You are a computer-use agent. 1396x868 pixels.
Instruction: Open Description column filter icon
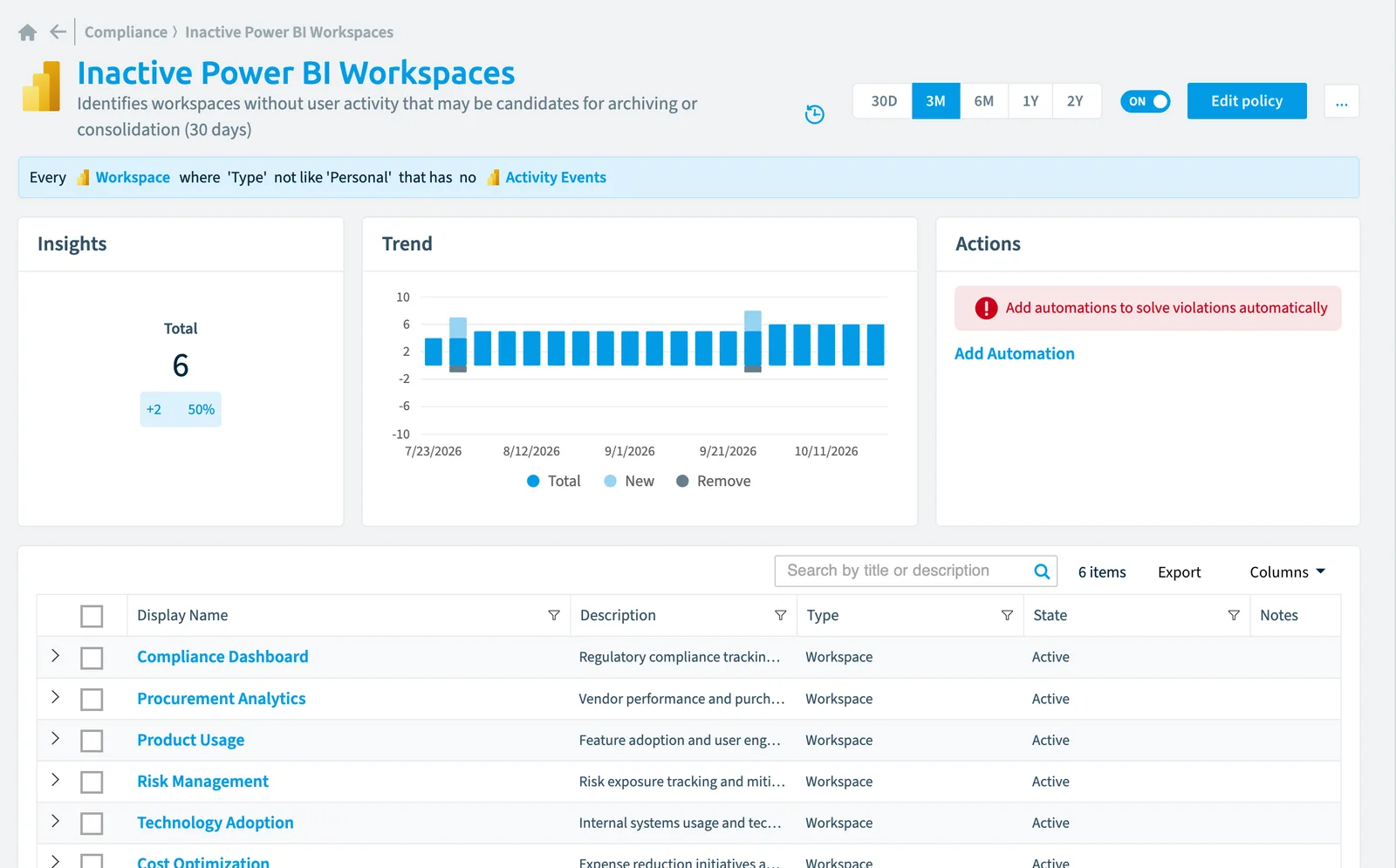(780, 615)
